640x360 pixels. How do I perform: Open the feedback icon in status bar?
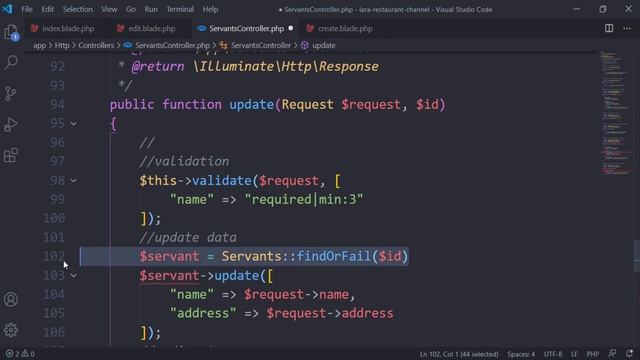point(612,353)
